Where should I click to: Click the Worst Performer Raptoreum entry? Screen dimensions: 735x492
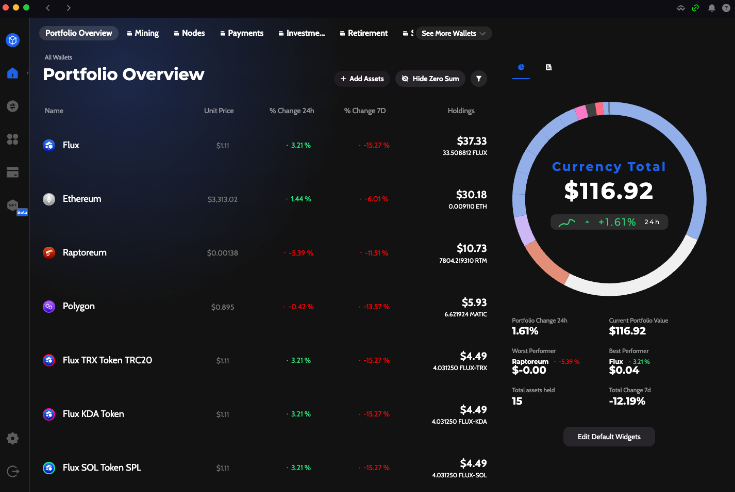point(546,362)
